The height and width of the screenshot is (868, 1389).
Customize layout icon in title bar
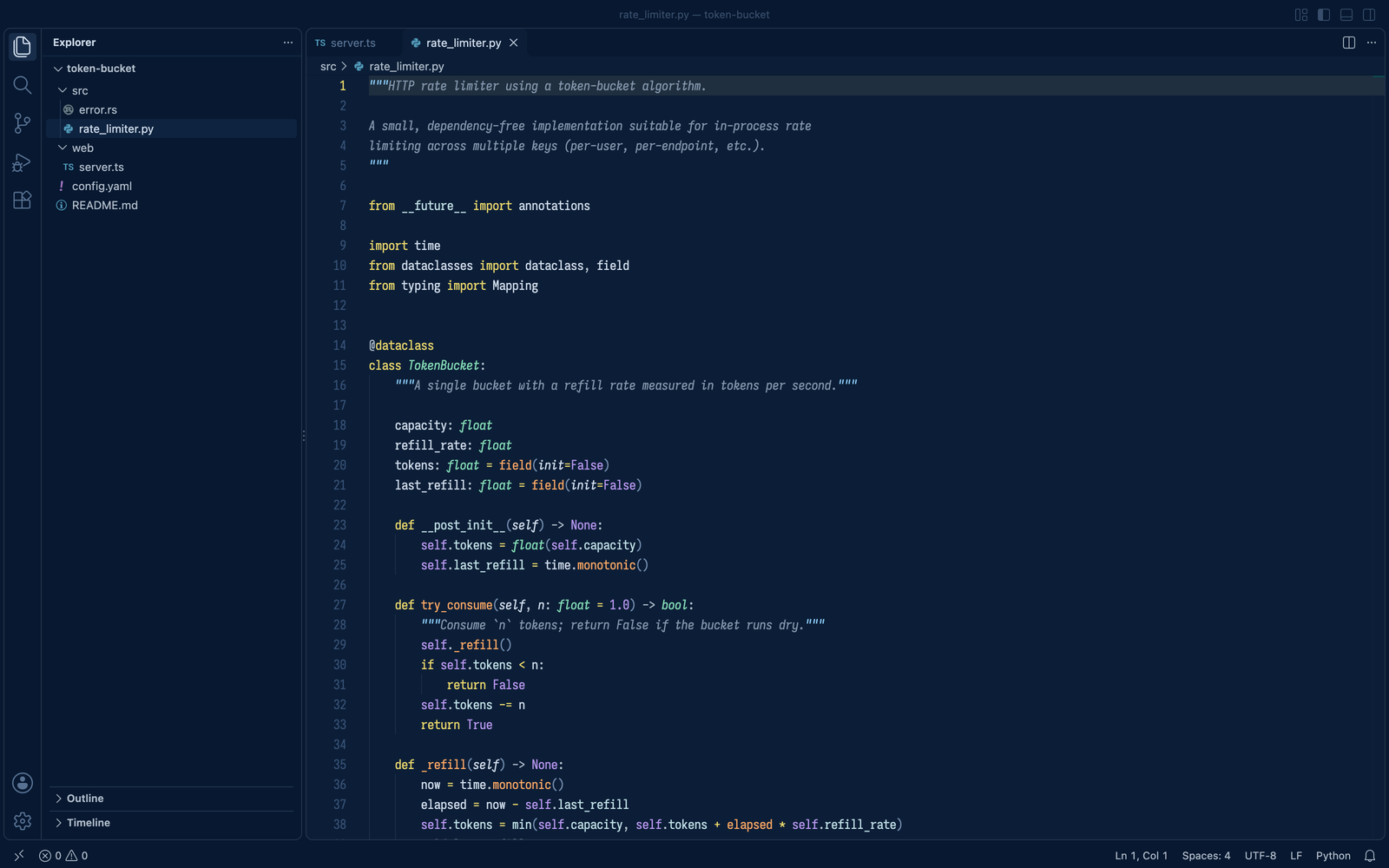coord(1301,15)
